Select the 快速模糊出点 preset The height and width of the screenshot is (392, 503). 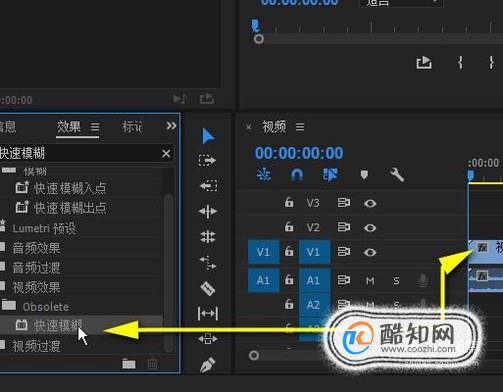70,208
